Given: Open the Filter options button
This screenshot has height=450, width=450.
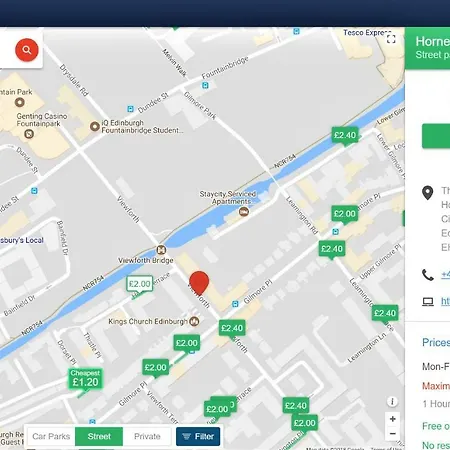Looking at the screenshot, I should tap(198, 436).
